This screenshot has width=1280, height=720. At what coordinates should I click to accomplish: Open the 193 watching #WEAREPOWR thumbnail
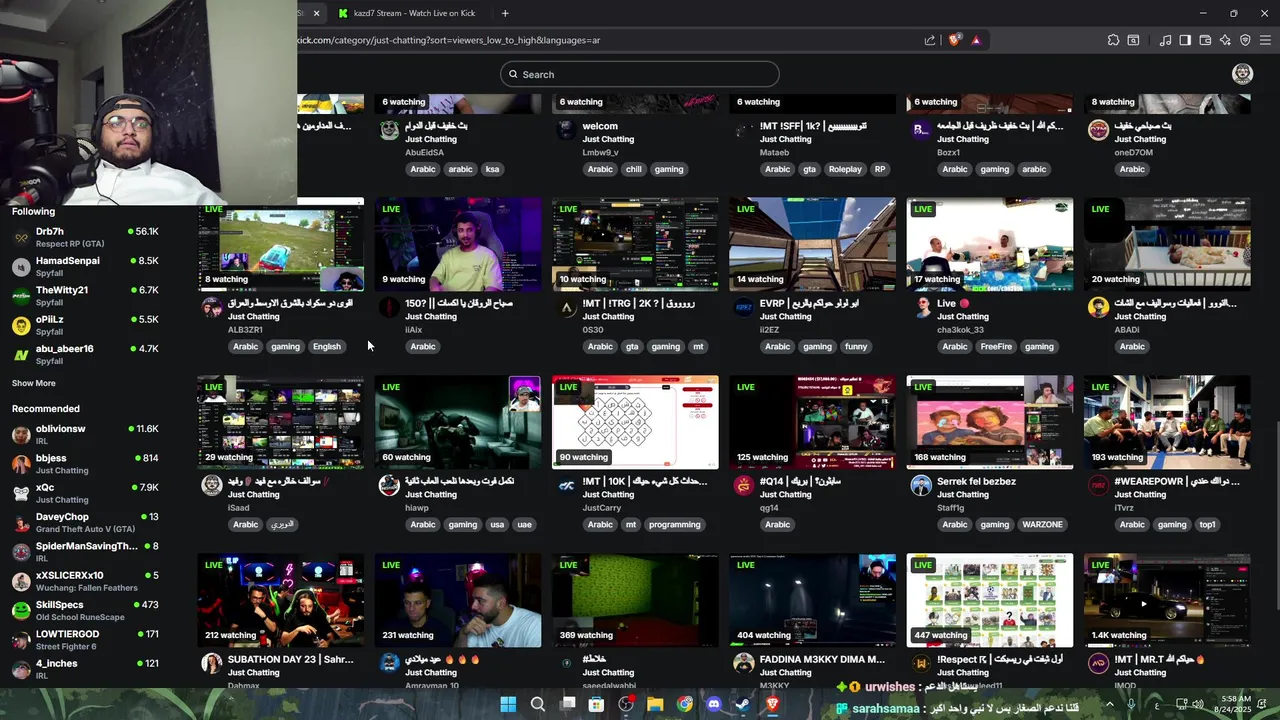(x=1167, y=422)
